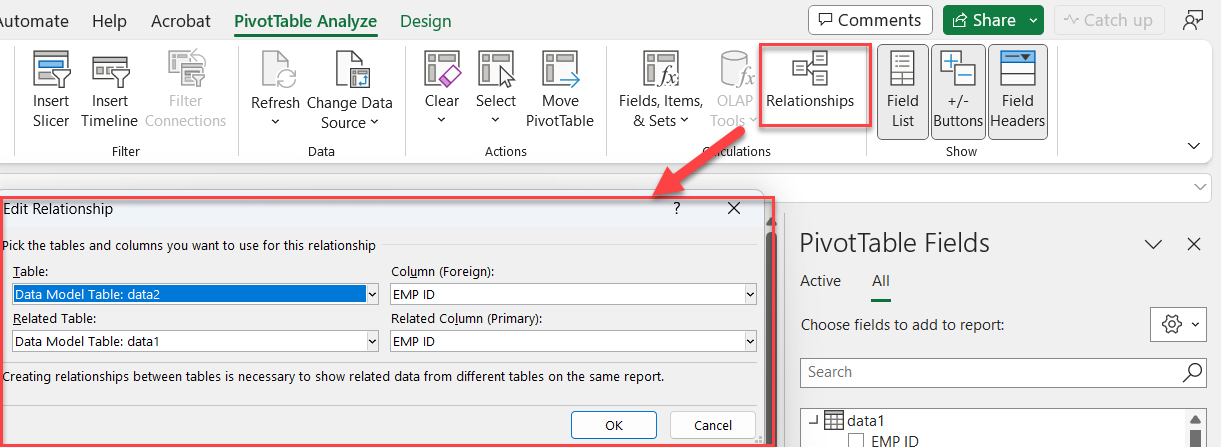This screenshot has width=1221, height=447.
Task: Open the Column (Foreign) dropdown
Action: pos(750,294)
